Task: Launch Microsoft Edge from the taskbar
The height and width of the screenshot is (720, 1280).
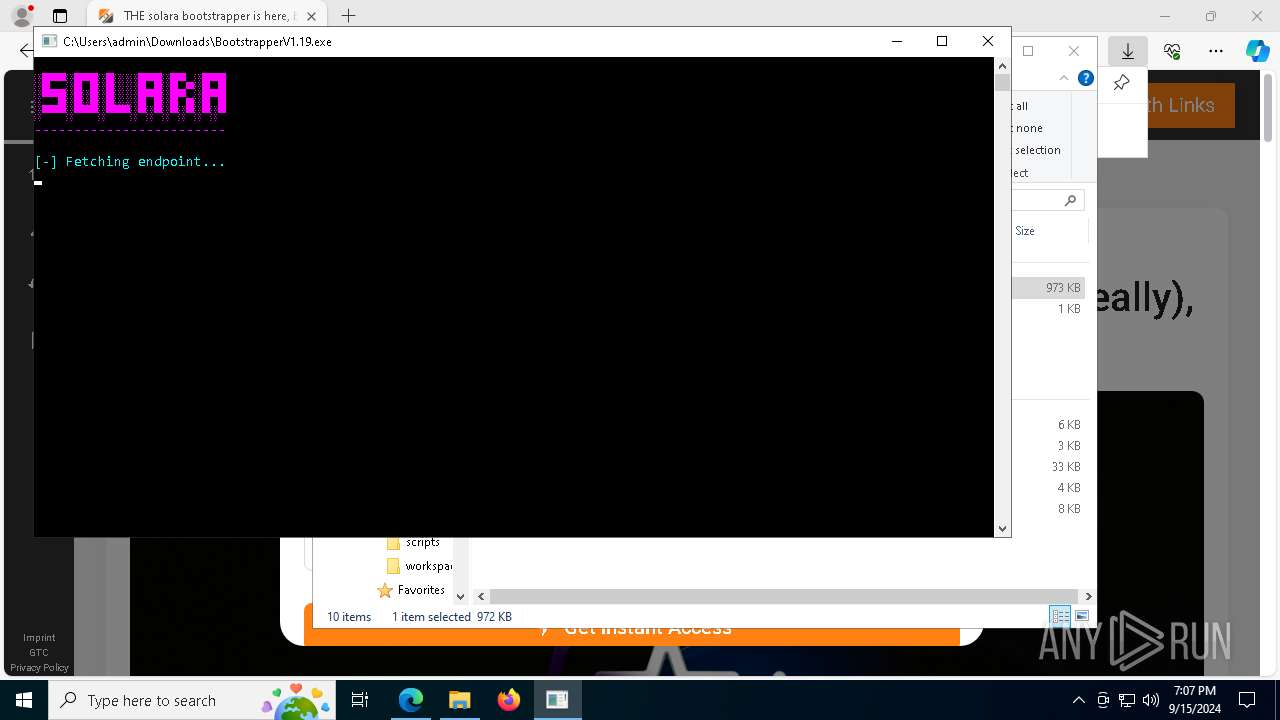Action: coord(410,700)
